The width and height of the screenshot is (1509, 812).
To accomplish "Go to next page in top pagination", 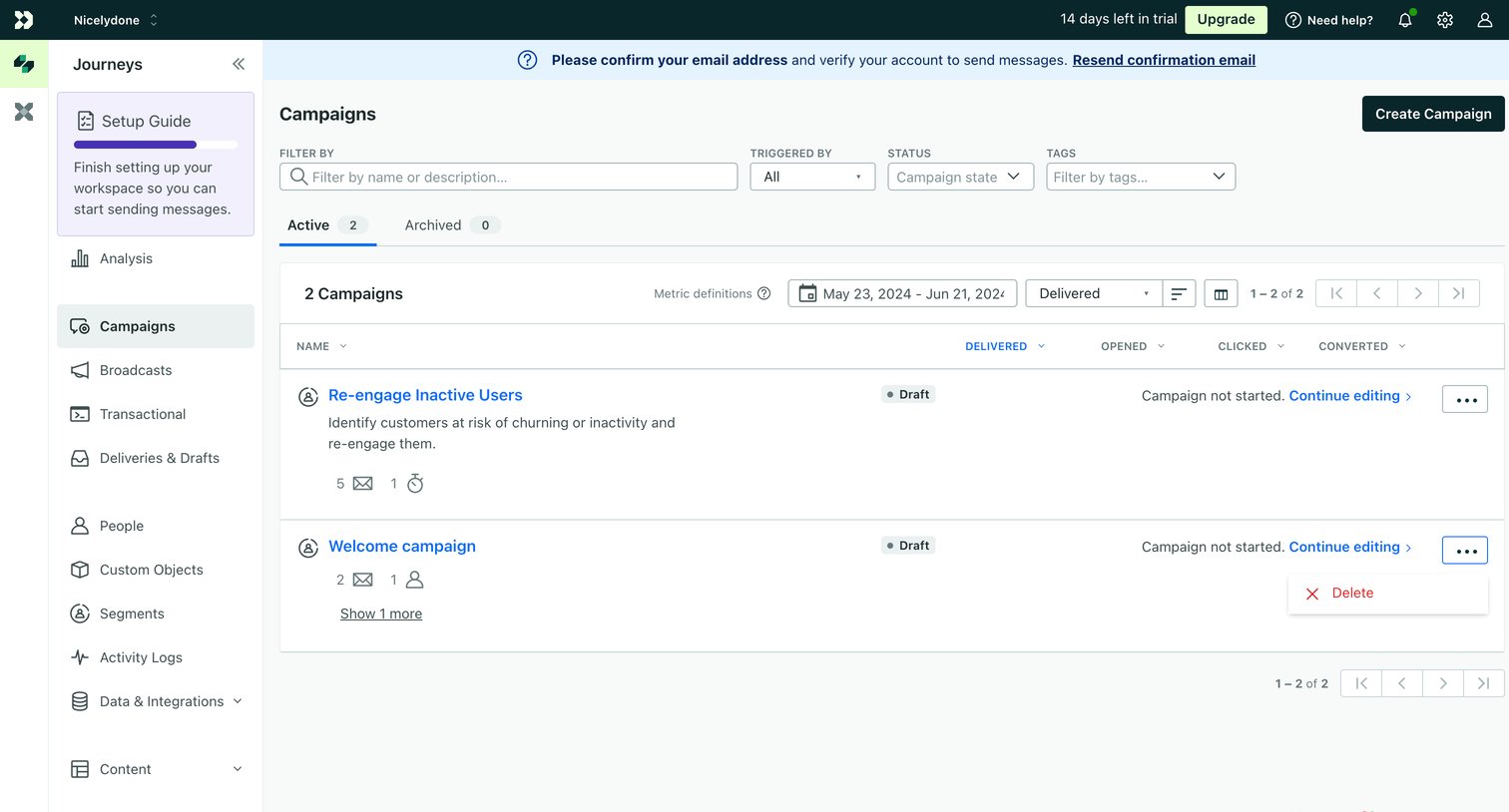I will pyautogui.click(x=1418, y=293).
